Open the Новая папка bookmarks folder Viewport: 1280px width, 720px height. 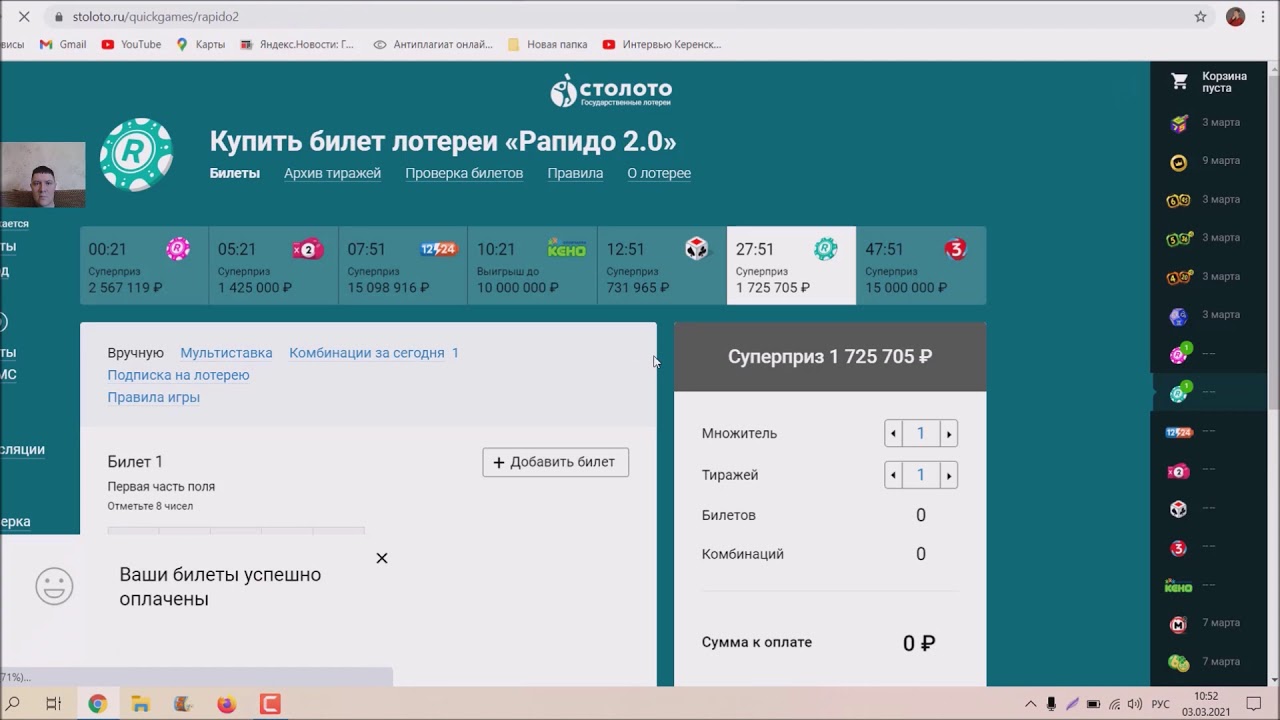(x=548, y=44)
